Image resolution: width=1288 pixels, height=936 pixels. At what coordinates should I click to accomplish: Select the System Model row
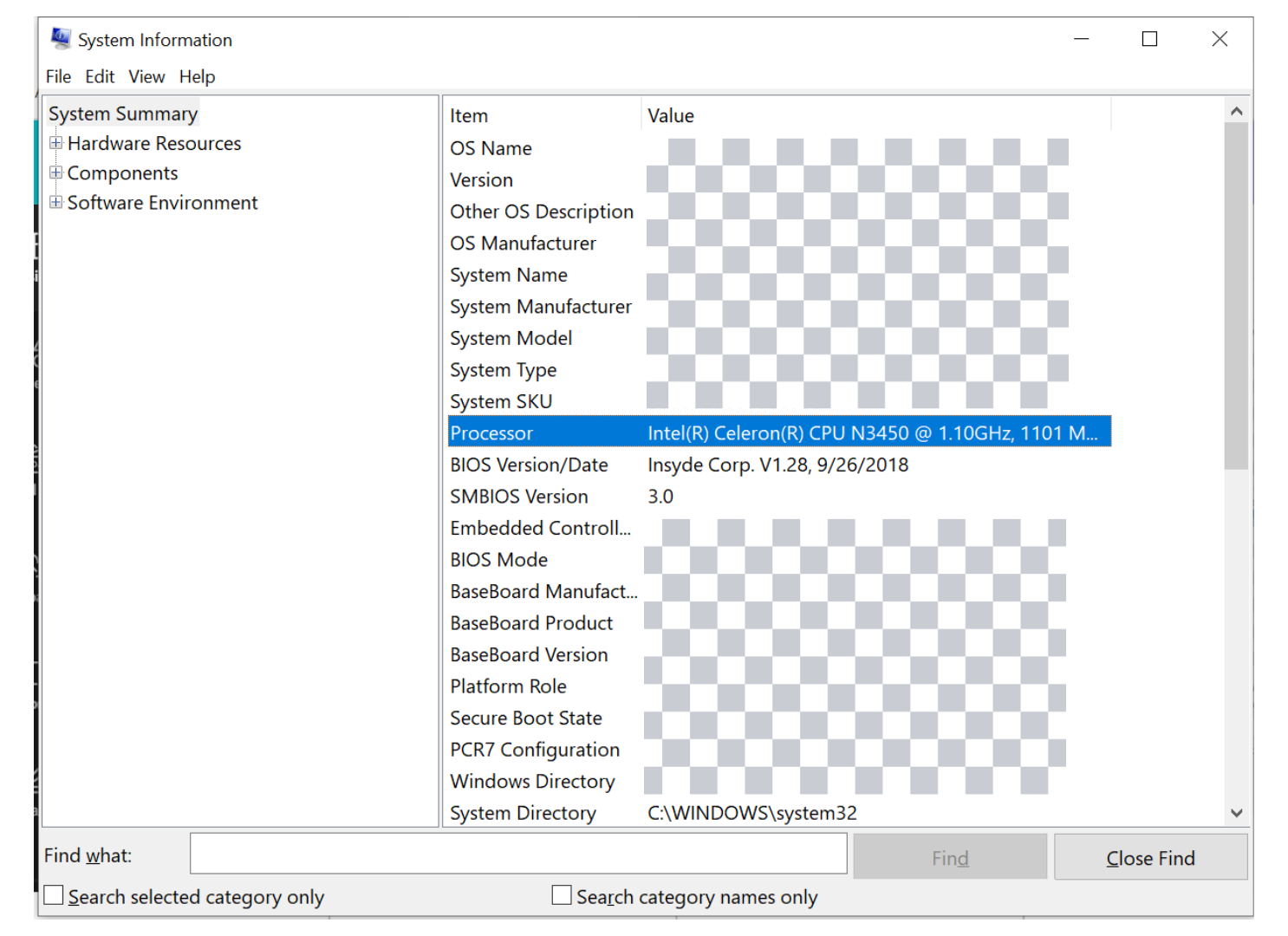(x=779, y=338)
